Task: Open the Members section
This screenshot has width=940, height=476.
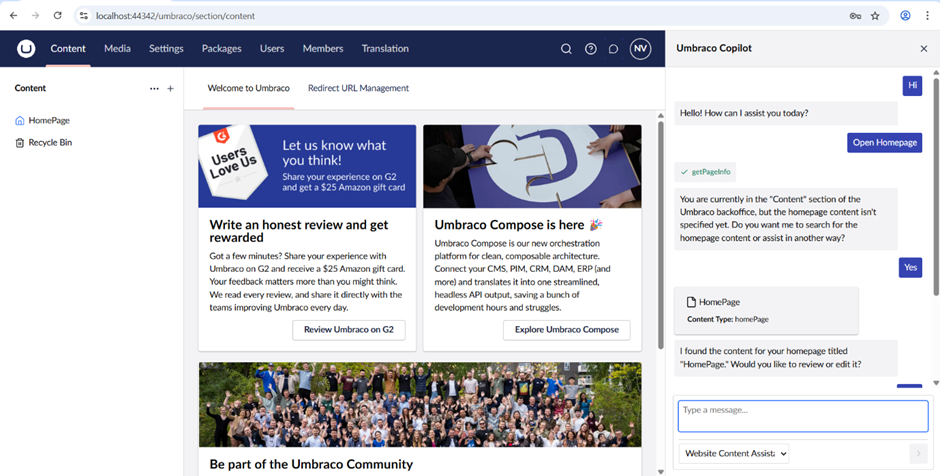Action: click(323, 49)
